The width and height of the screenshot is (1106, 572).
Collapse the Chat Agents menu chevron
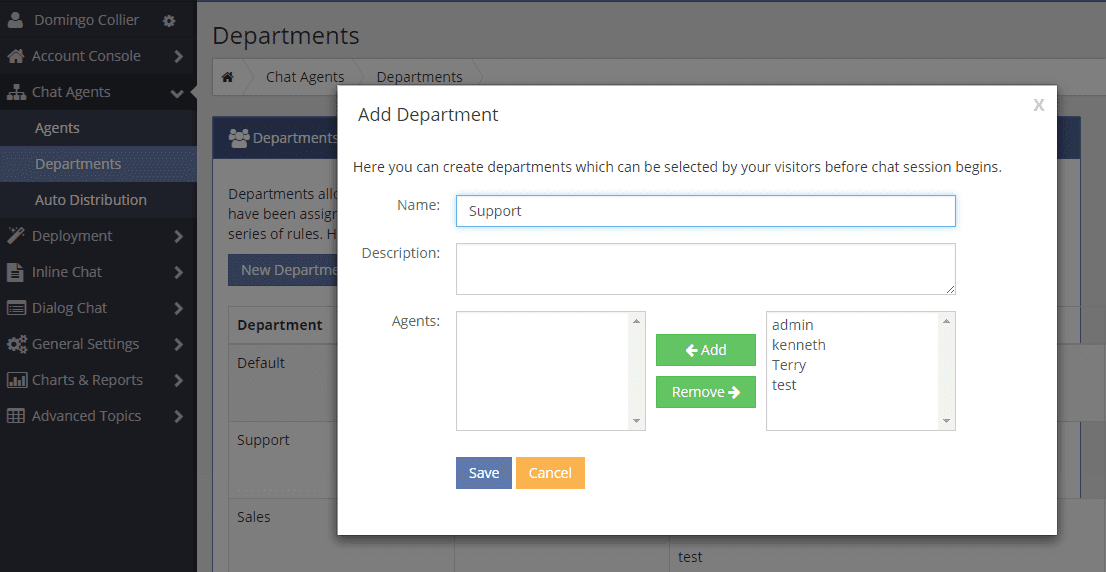(x=177, y=93)
